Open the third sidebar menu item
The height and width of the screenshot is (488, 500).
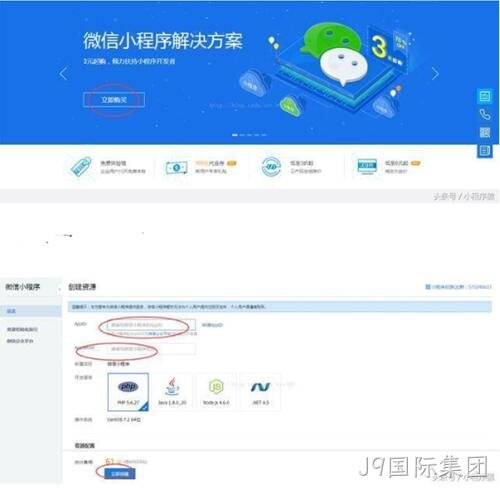click(20, 341)
